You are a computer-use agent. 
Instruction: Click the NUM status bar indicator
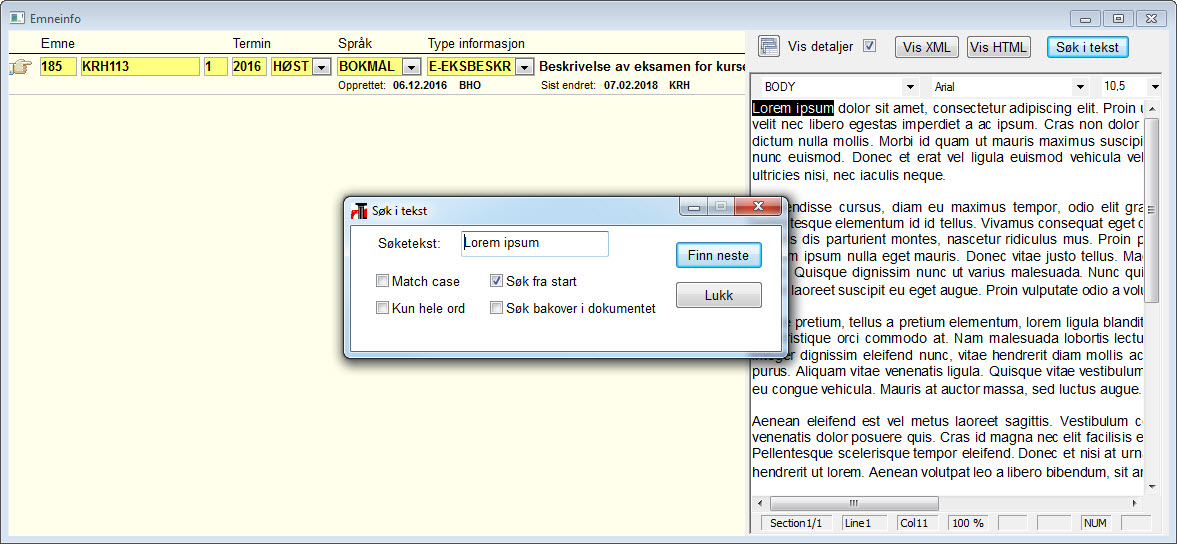[1097, 523]
